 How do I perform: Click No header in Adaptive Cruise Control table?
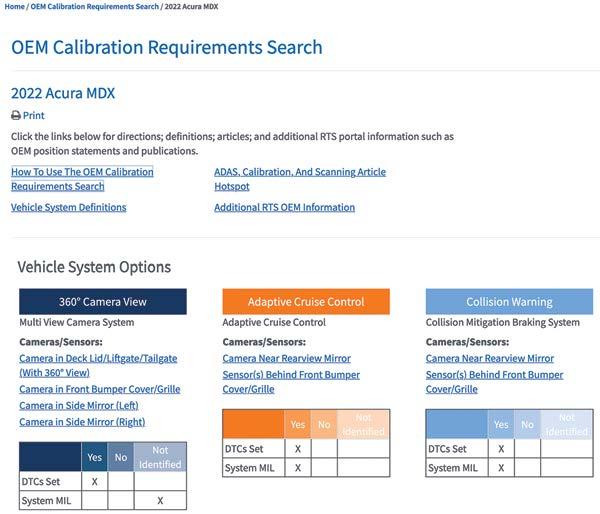[324, 424]
